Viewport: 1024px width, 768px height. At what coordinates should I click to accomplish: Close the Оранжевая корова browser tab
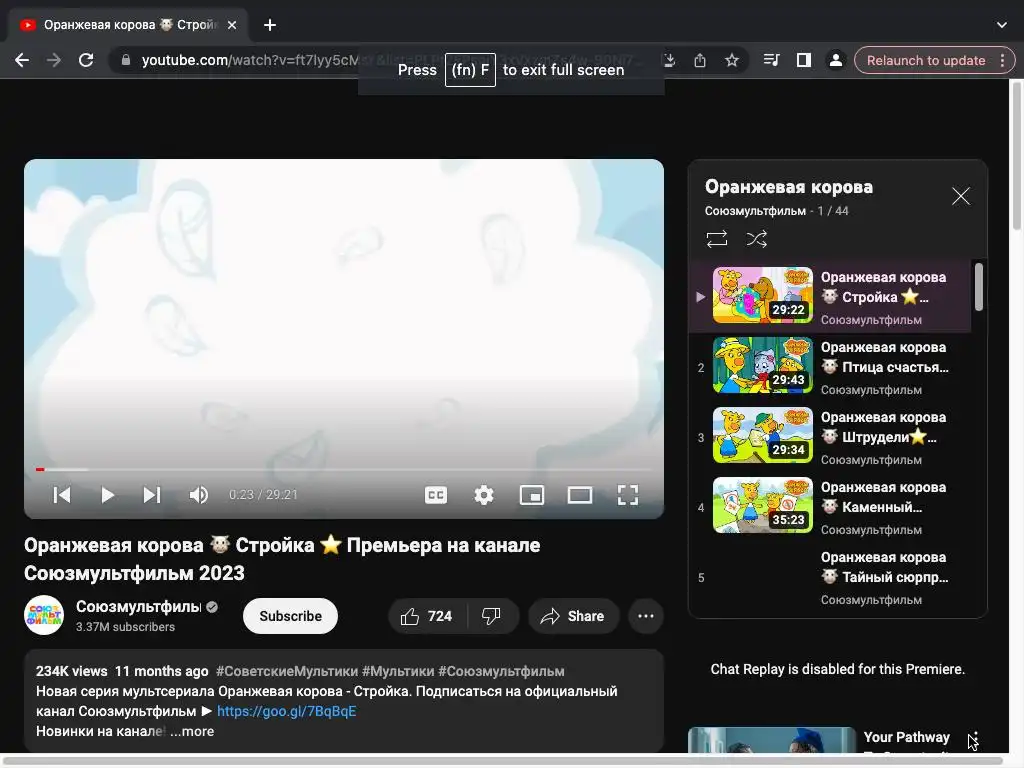pos(232,25)
